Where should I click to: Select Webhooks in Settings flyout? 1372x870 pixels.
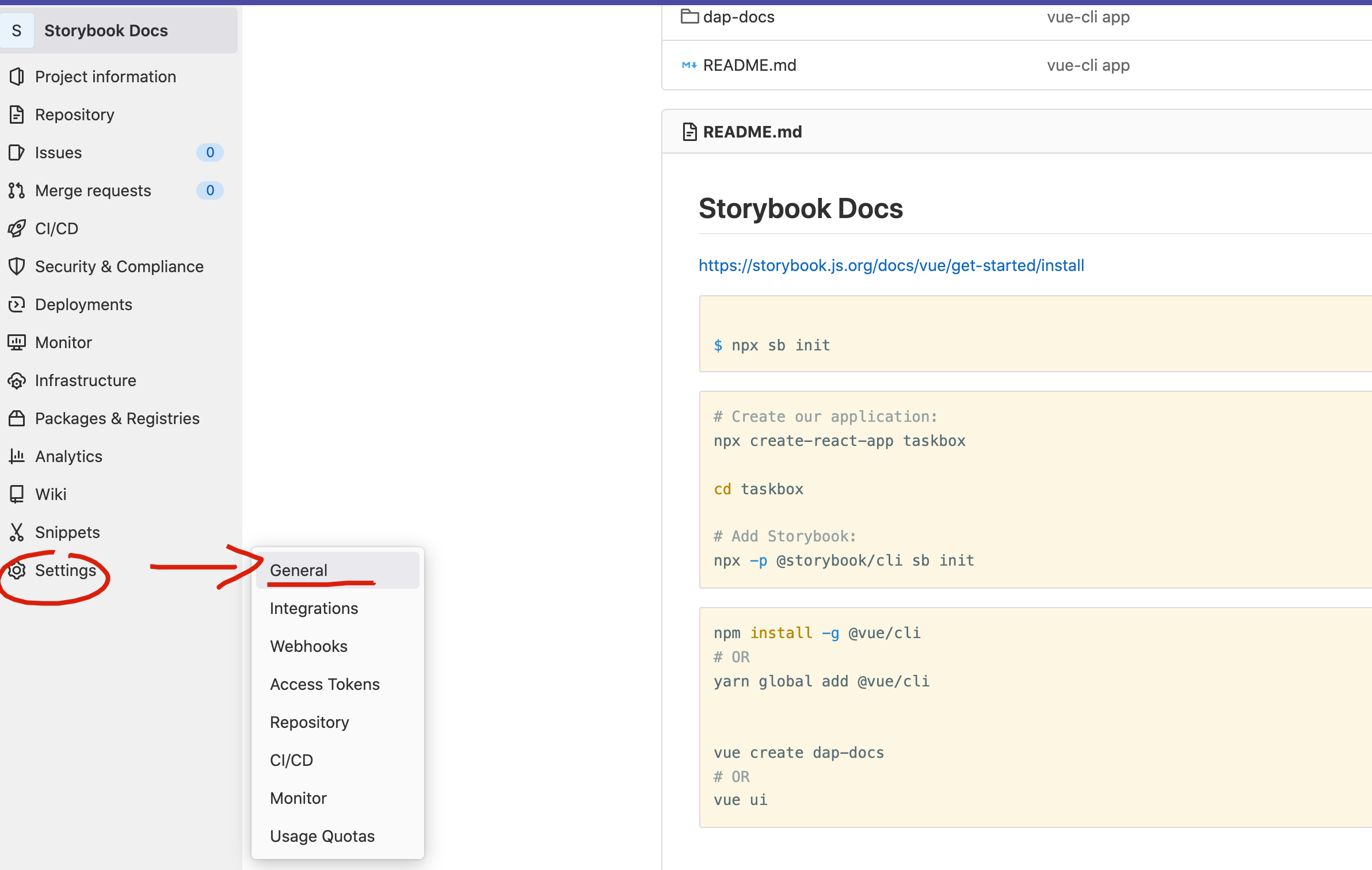tap(337, 646)
